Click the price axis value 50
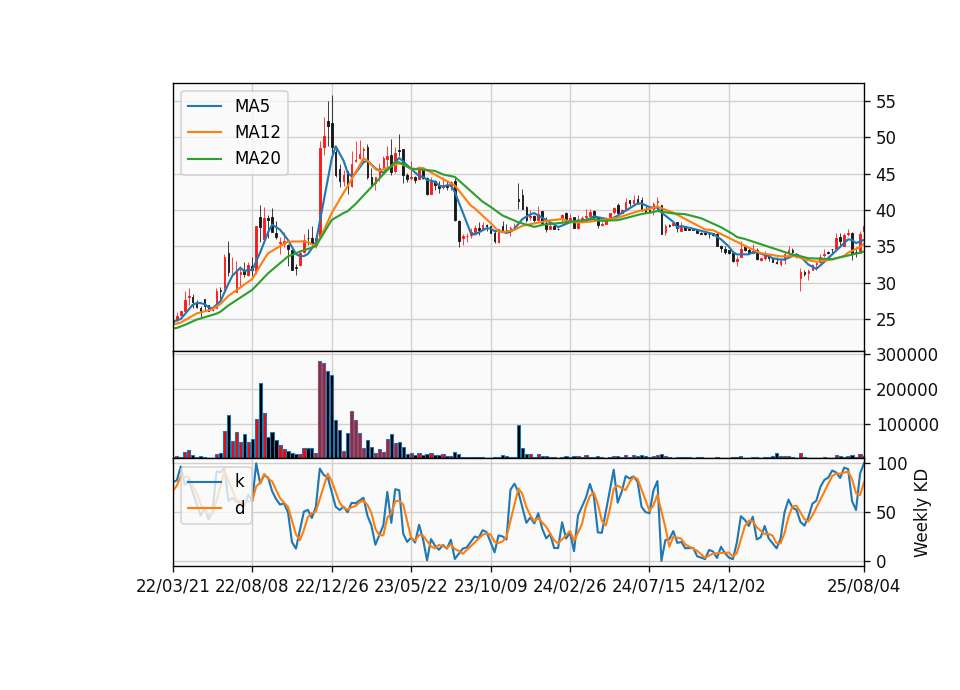The height and width of the screenshot is (690, 960). tap(886, 138)
